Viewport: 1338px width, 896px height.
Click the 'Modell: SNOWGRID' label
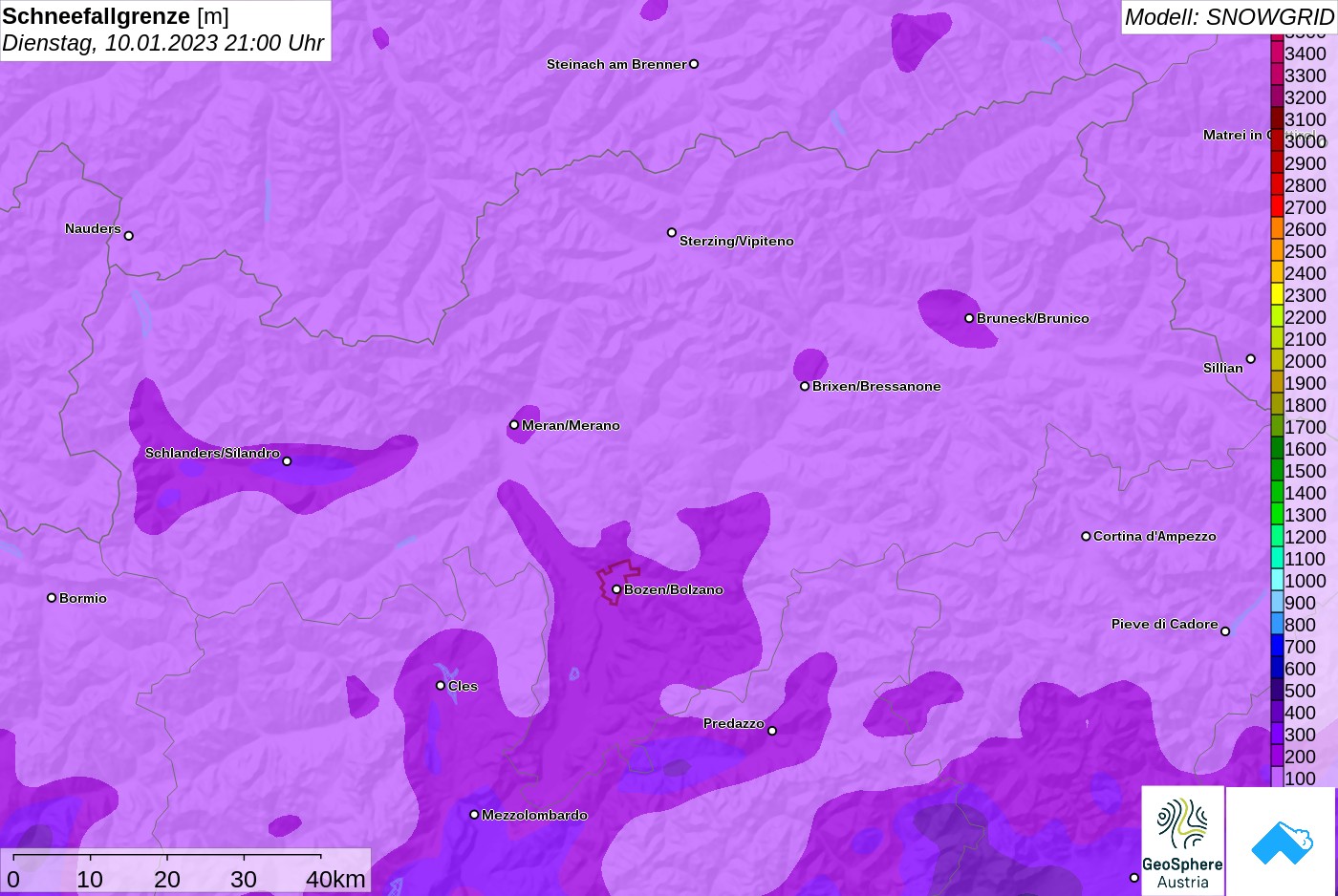(1229, 16)
